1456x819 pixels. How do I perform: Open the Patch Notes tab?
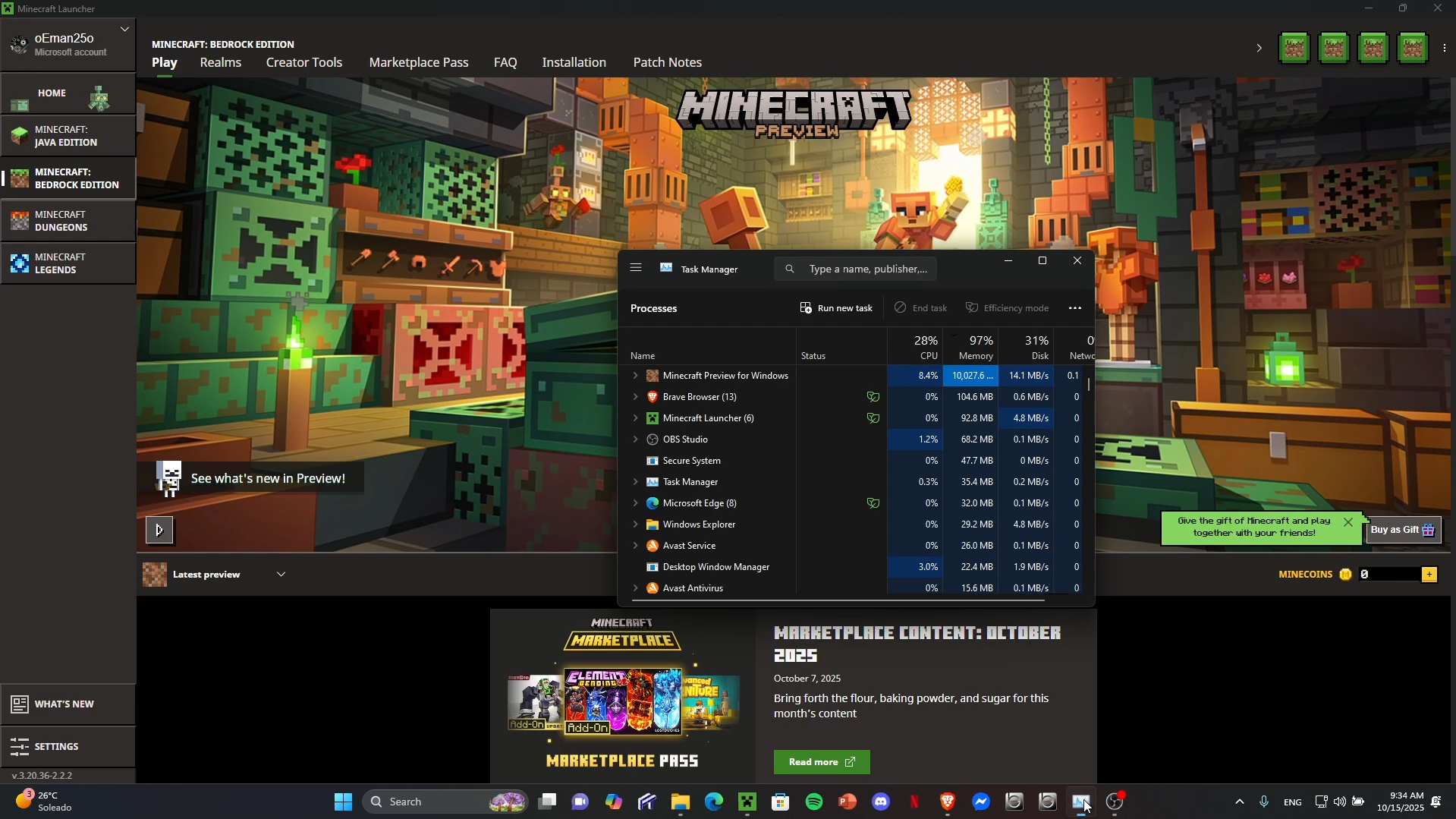(667, 62)
